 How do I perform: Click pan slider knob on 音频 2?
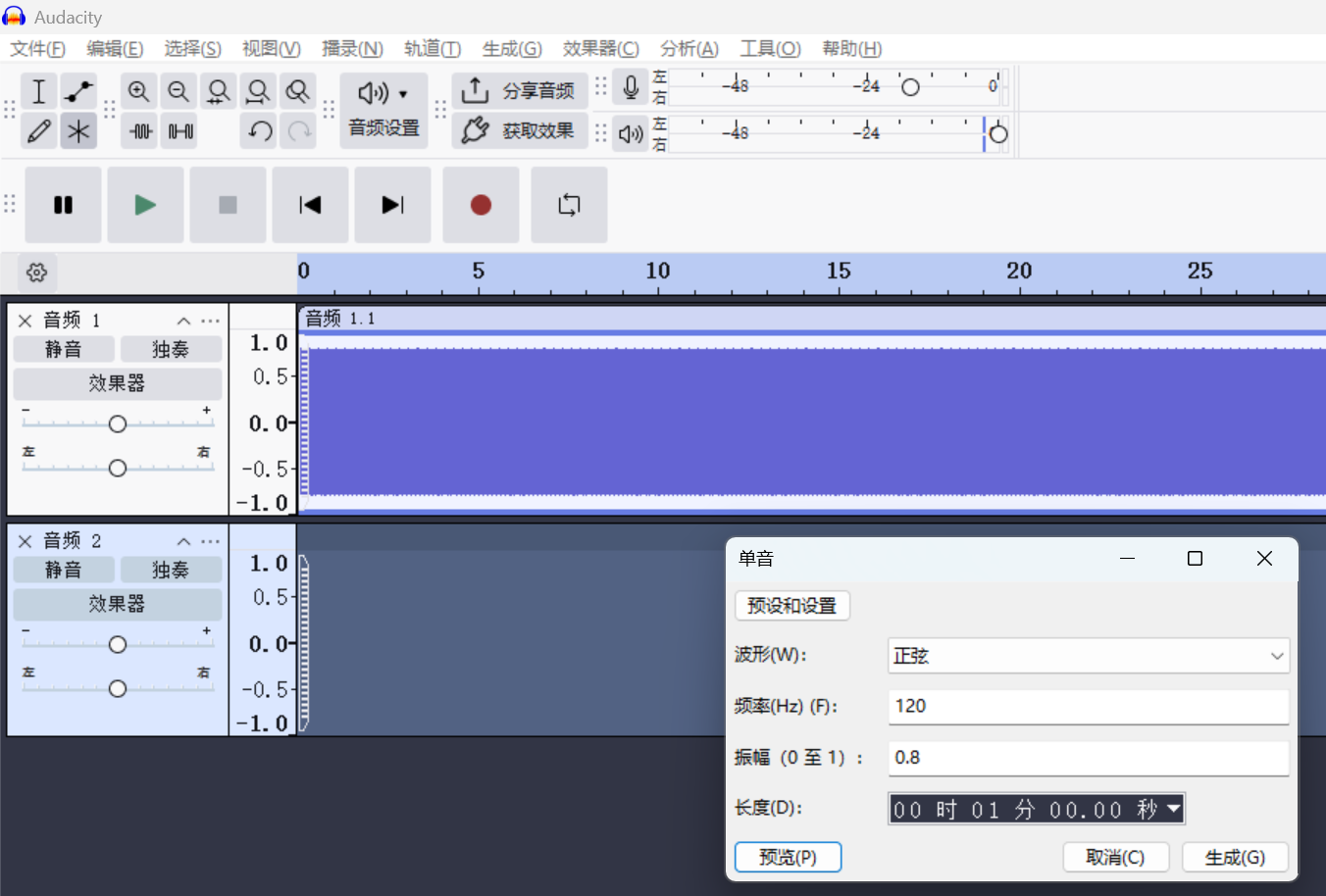[118, 689]
